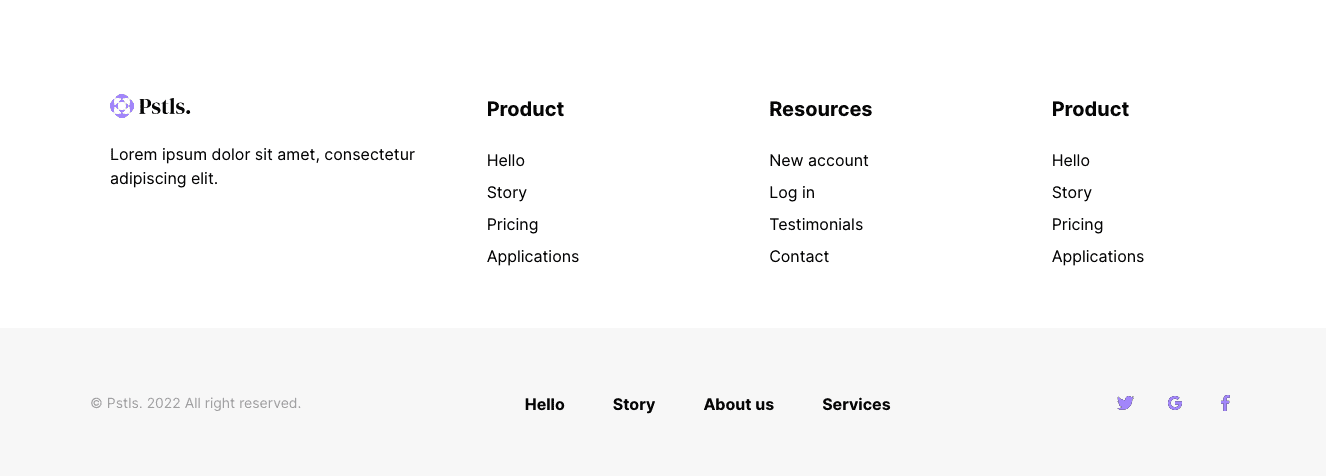Select the Log in link
The width and height of the screenshot is (1326, 476).
point(792,193)
